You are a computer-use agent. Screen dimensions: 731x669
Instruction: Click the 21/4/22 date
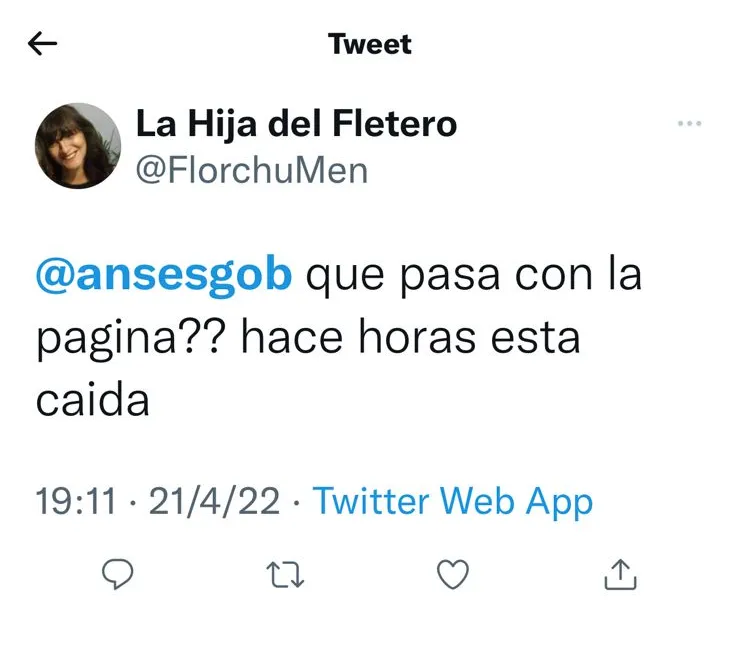214,502
